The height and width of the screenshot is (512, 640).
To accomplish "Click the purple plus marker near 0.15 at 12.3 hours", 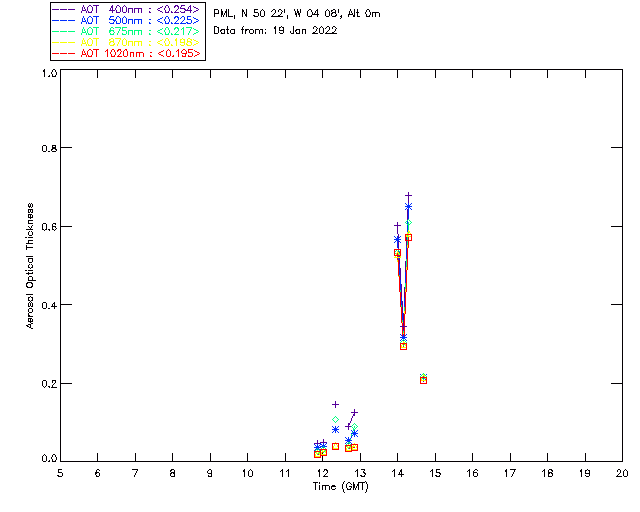I will pos(335,405).
